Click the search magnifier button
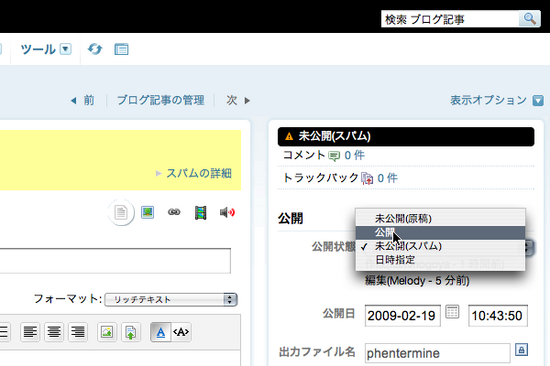This screenshot has height=366, width=550. tap(530, 19)
